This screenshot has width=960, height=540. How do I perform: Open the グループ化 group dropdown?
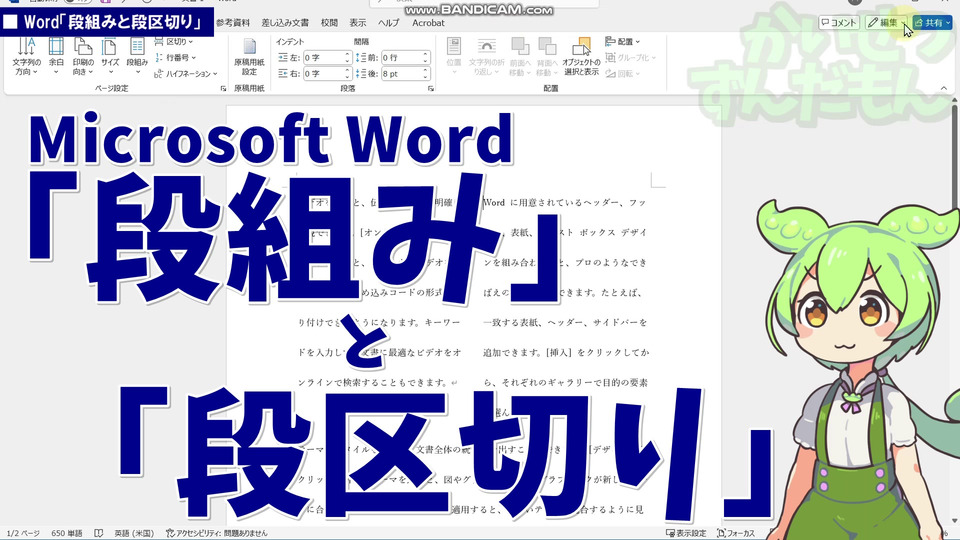coord(631,58)
